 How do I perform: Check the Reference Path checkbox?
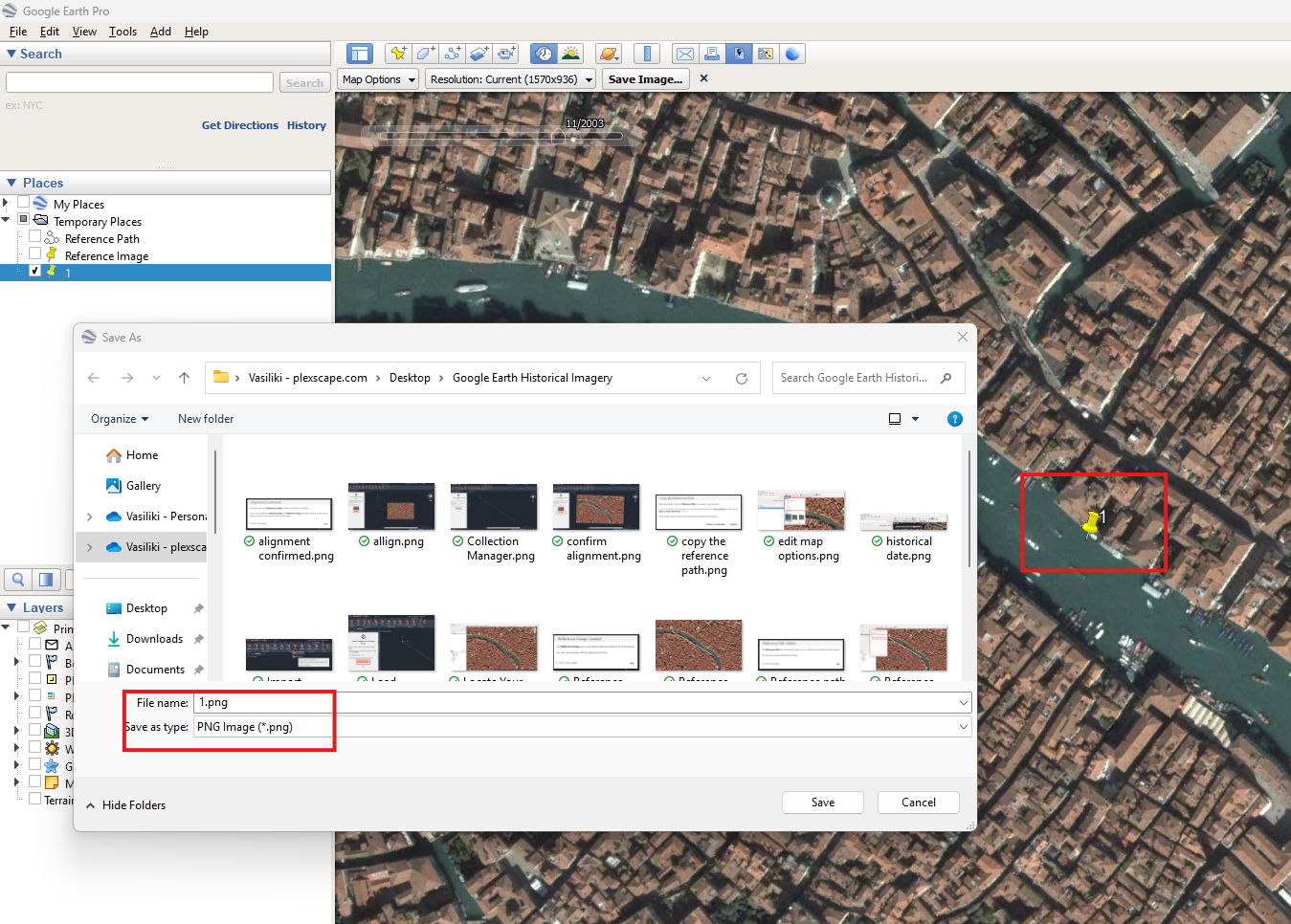tap(35, 237)
